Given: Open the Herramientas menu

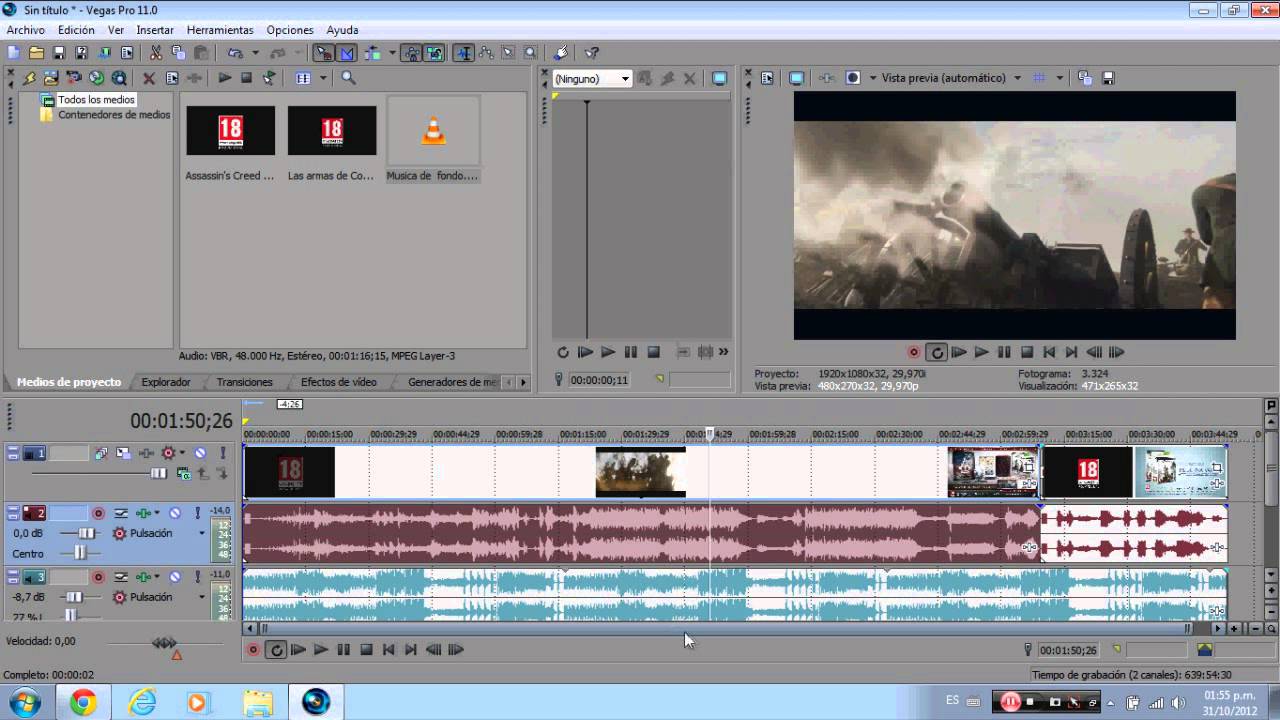Looking at the screenshot, I should click(x=220, y=30).
